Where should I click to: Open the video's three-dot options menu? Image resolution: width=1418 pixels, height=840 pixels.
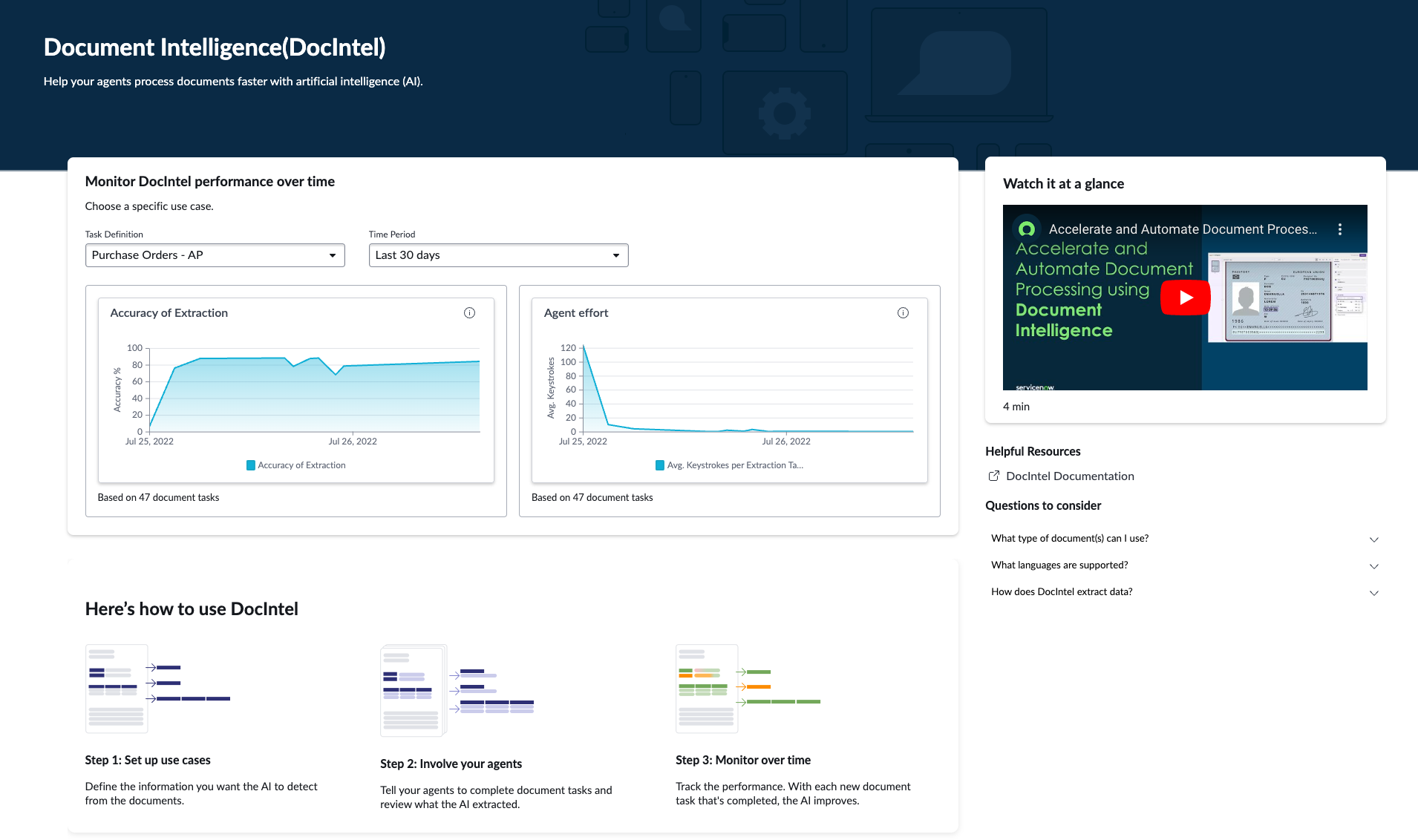(x=1339, y=229)
